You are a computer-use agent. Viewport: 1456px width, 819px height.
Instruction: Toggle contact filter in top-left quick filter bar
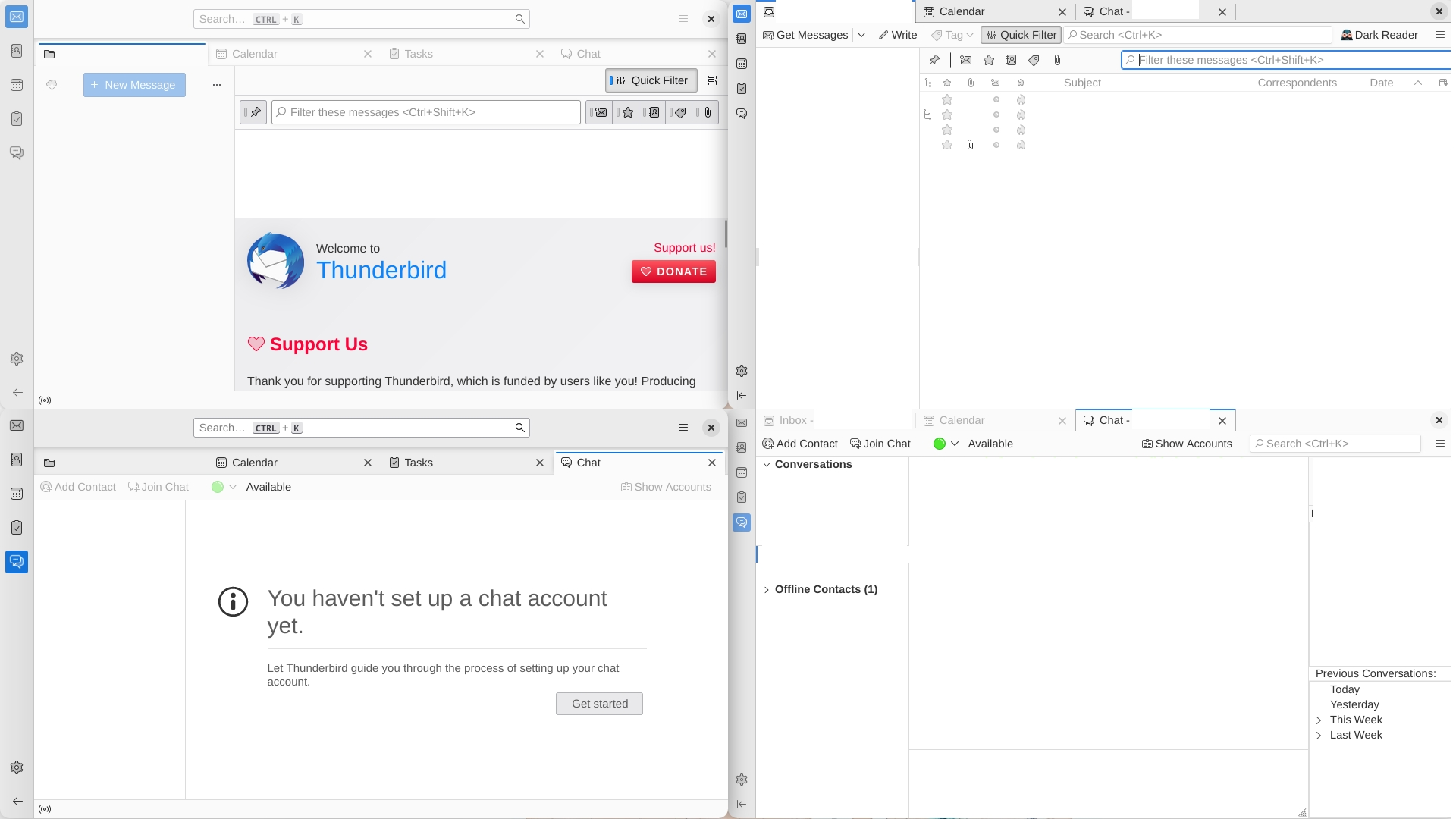[652, 112]
